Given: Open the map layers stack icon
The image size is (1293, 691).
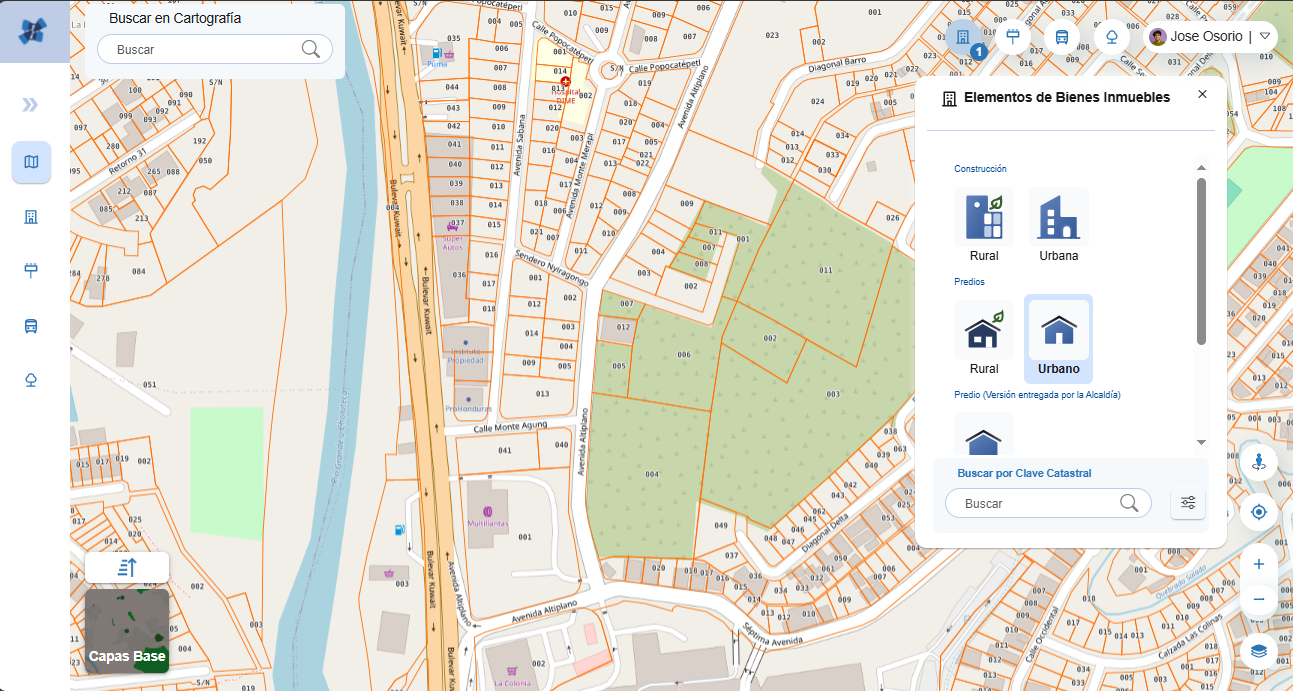Looking at the screenshot, I should click(x=1258, y=650).
